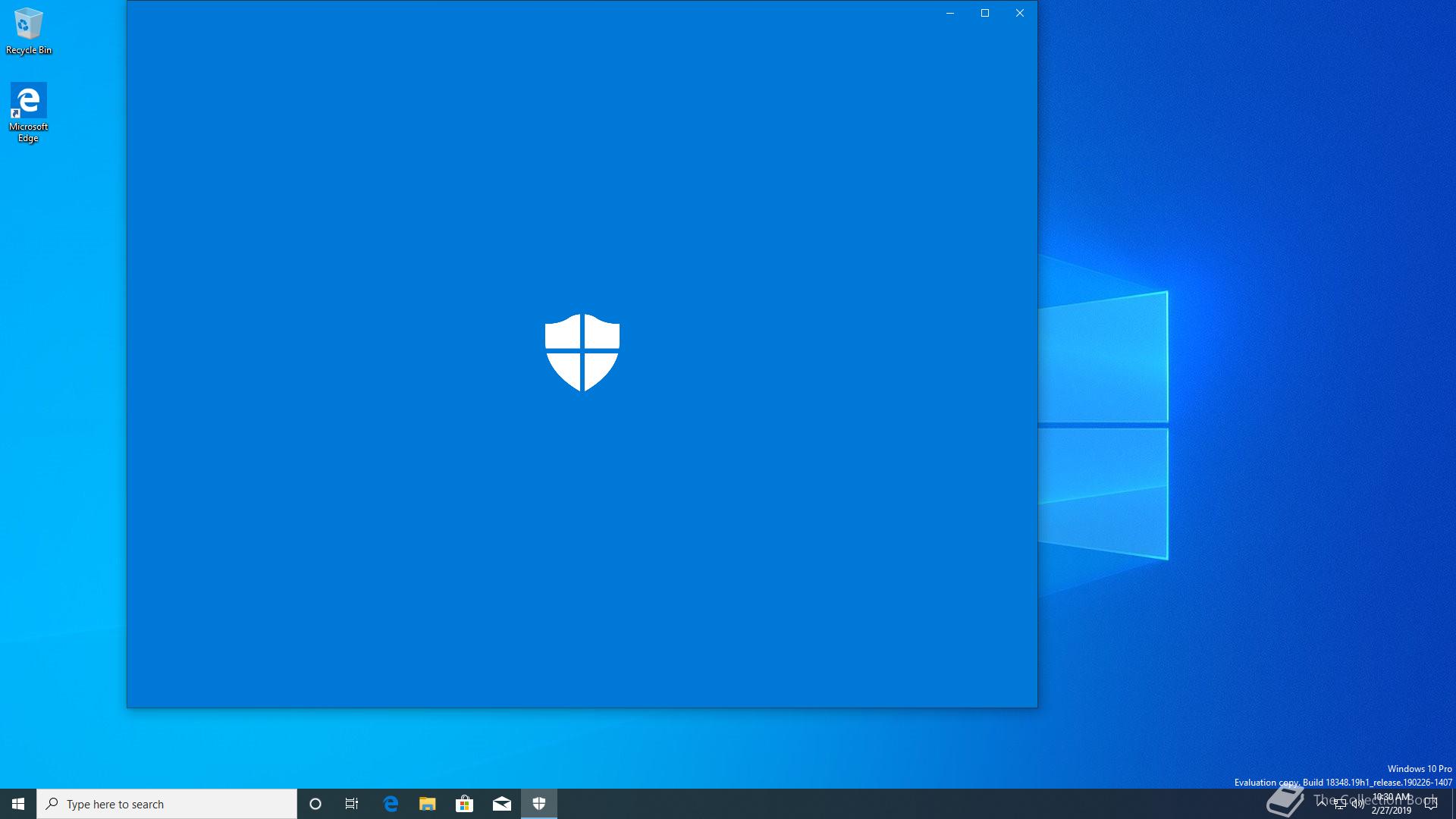The width and height of the screenshot is (1456, 819).
Task: Select the Microsoft Edge desktop shortcut
Action: (x=29, y=112)
